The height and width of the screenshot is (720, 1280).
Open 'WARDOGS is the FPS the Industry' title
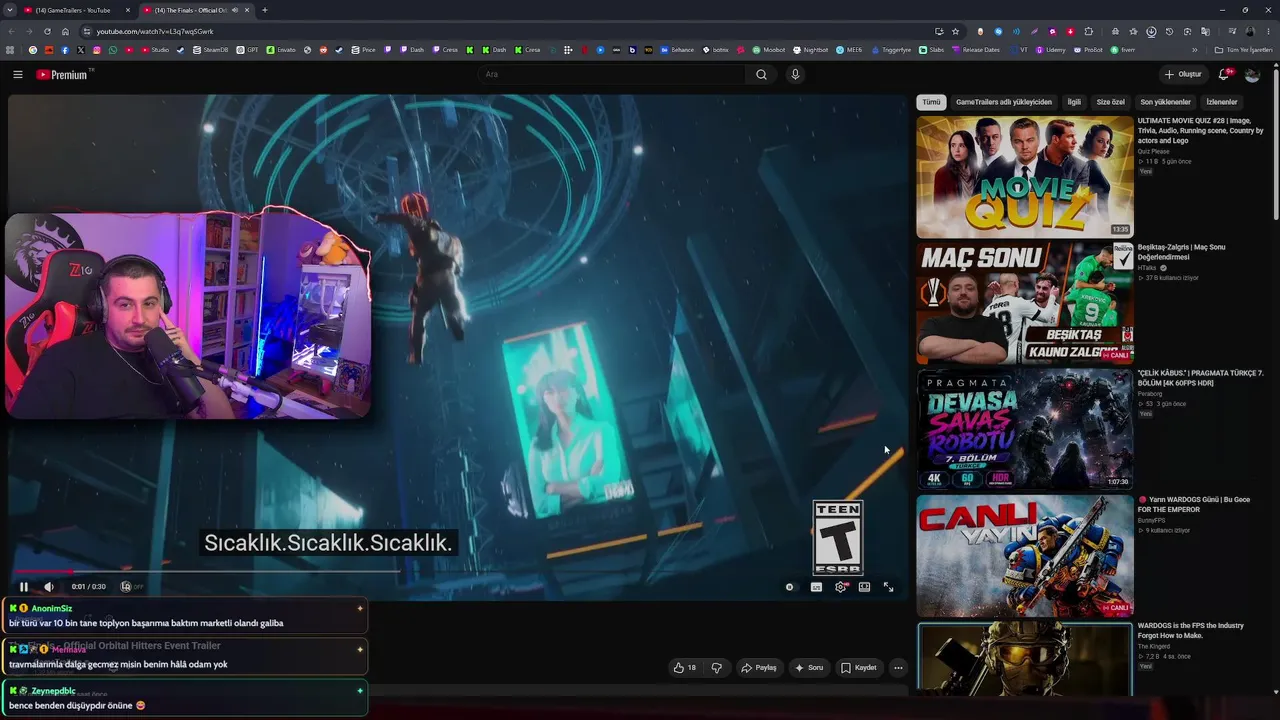pyautogui.click(x=1190, y=631)
